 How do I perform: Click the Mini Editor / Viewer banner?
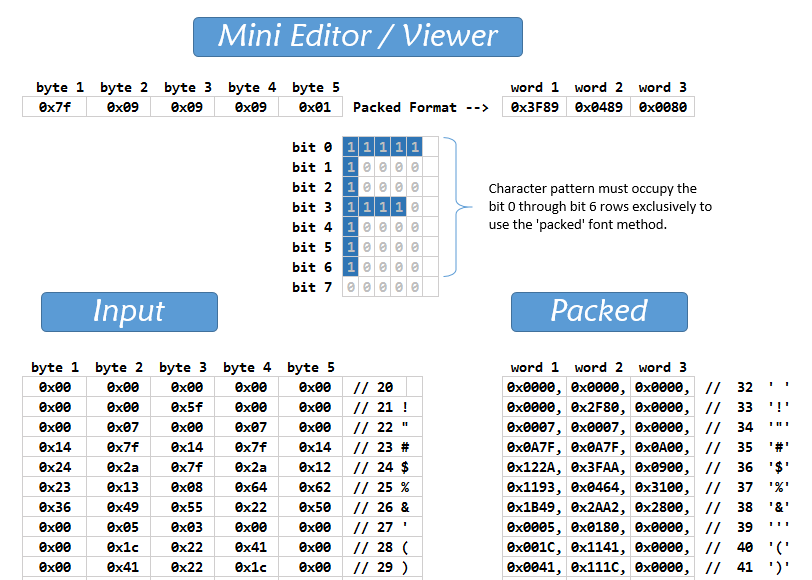[x=357, y=36]
